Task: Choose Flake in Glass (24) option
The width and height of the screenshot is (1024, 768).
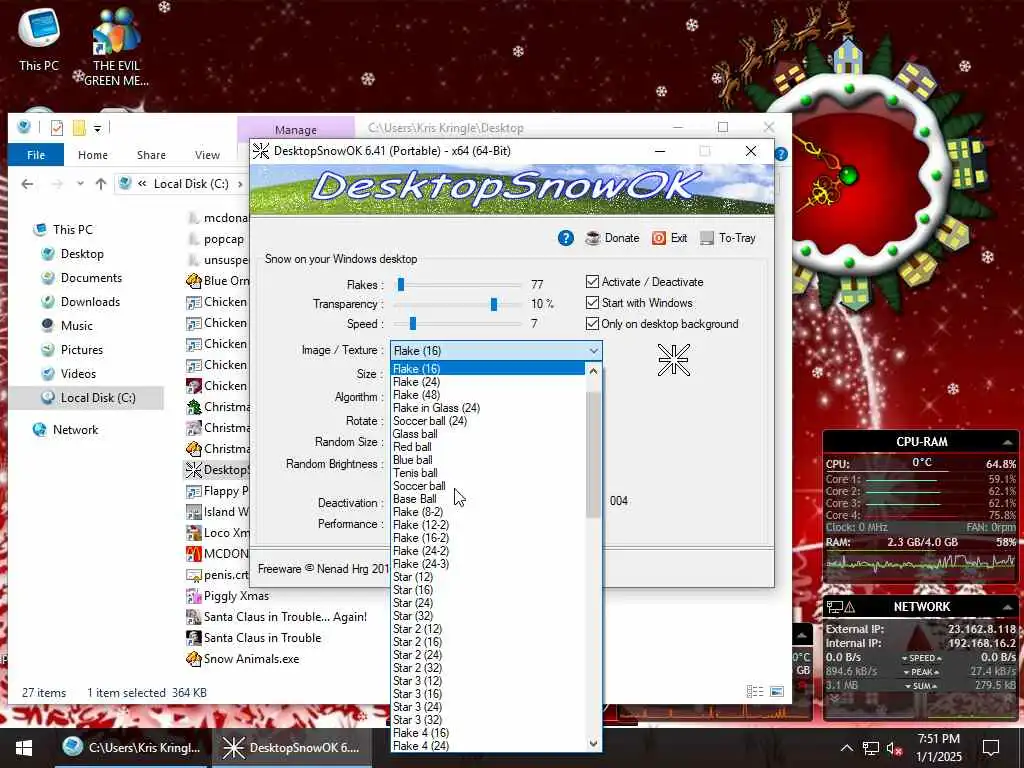Action: point(487,408)
